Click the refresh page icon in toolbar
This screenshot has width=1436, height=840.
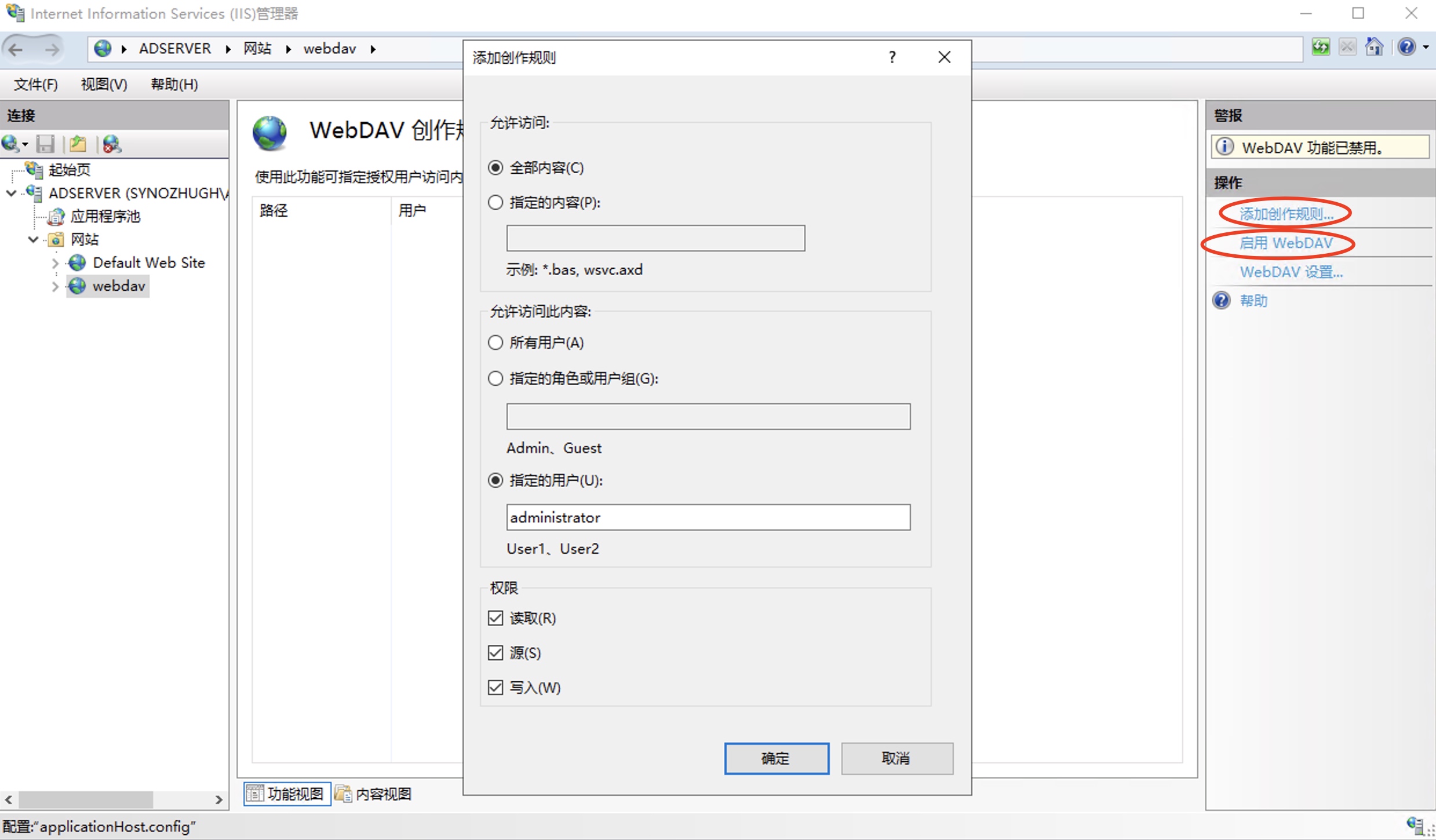(x=1321, y=48)
